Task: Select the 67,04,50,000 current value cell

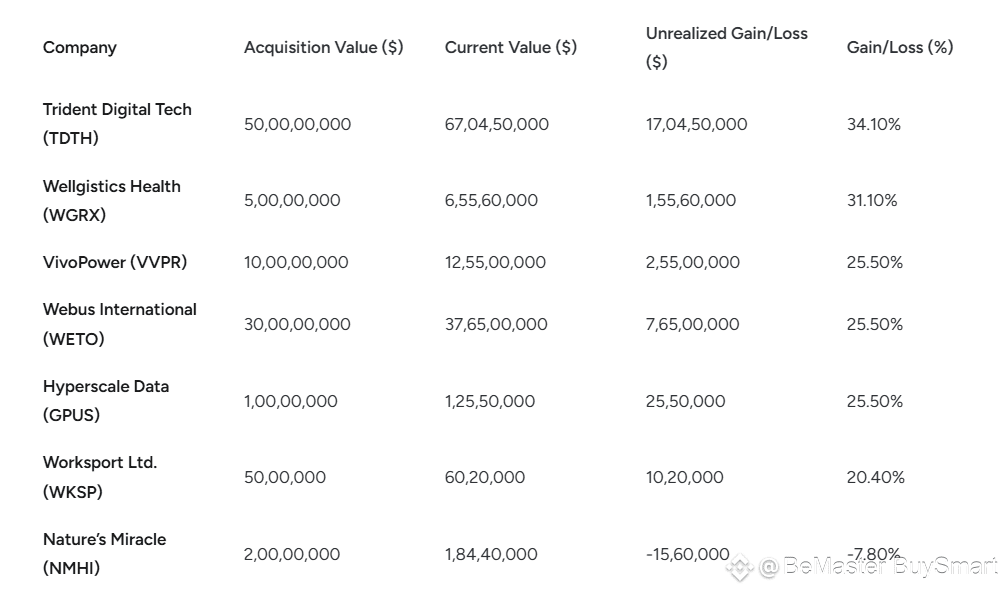Action: tap(497, 124)
